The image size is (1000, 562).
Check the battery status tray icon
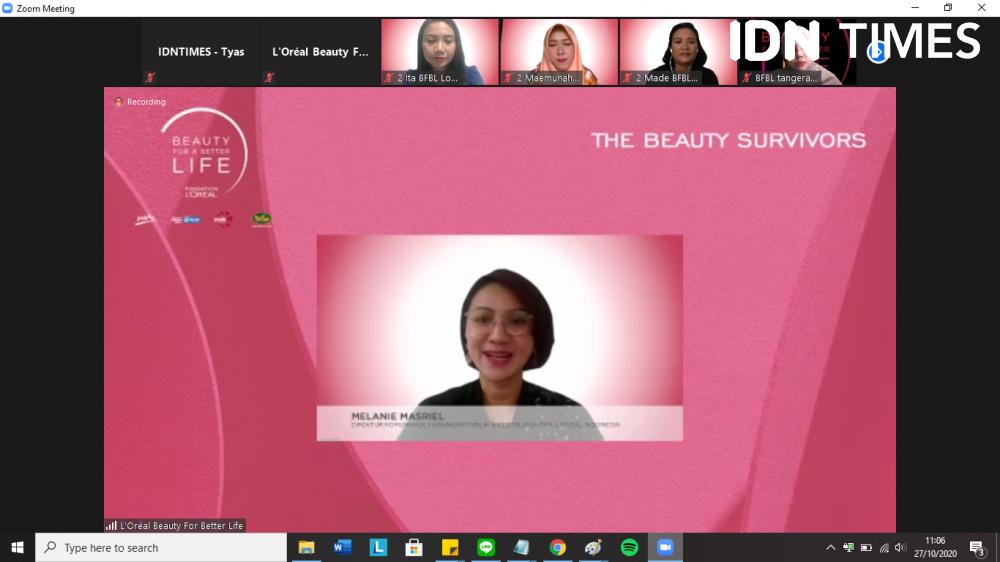pos(866,547)
